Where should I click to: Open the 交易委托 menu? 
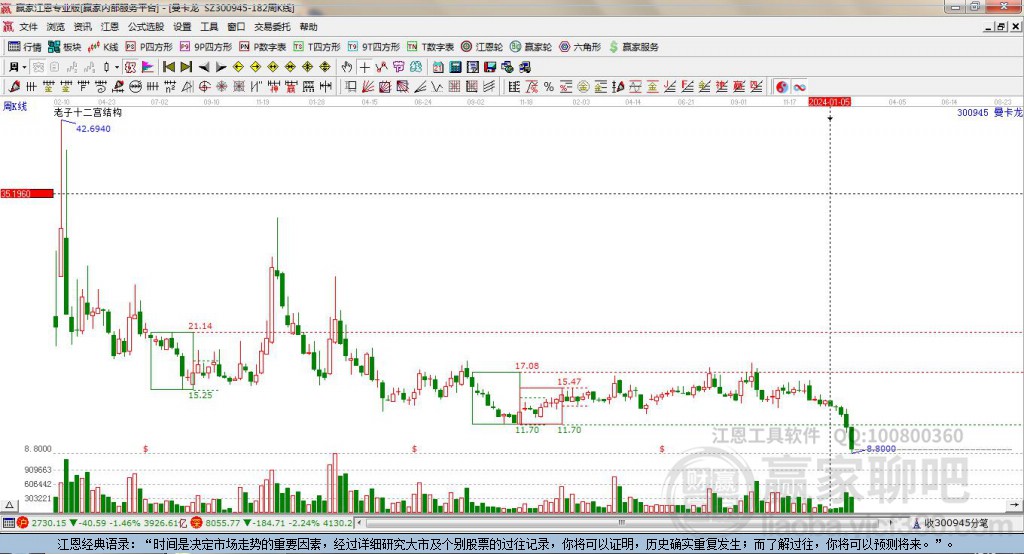point(272,27)
